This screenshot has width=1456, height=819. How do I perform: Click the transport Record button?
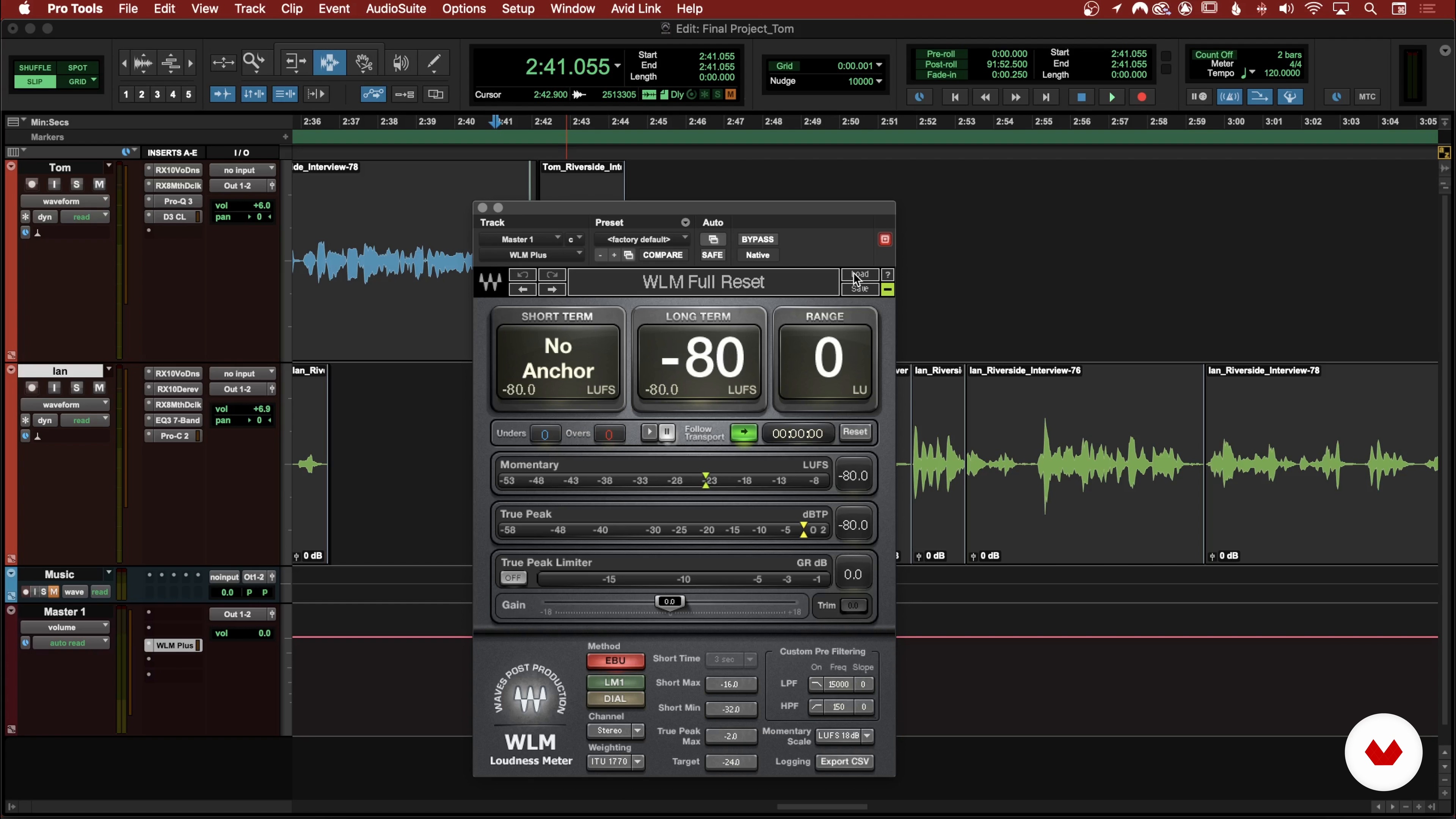[1142, 97]
